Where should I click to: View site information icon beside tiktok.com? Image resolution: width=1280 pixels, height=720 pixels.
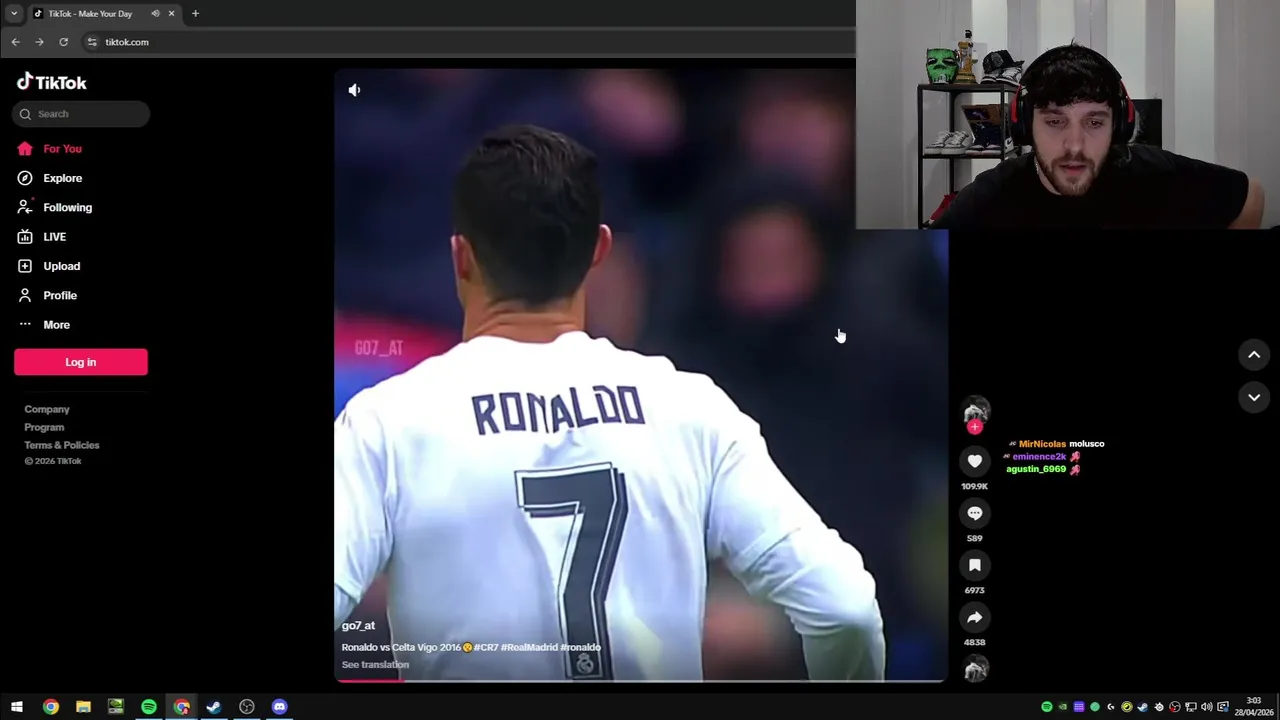pos(92,42)
